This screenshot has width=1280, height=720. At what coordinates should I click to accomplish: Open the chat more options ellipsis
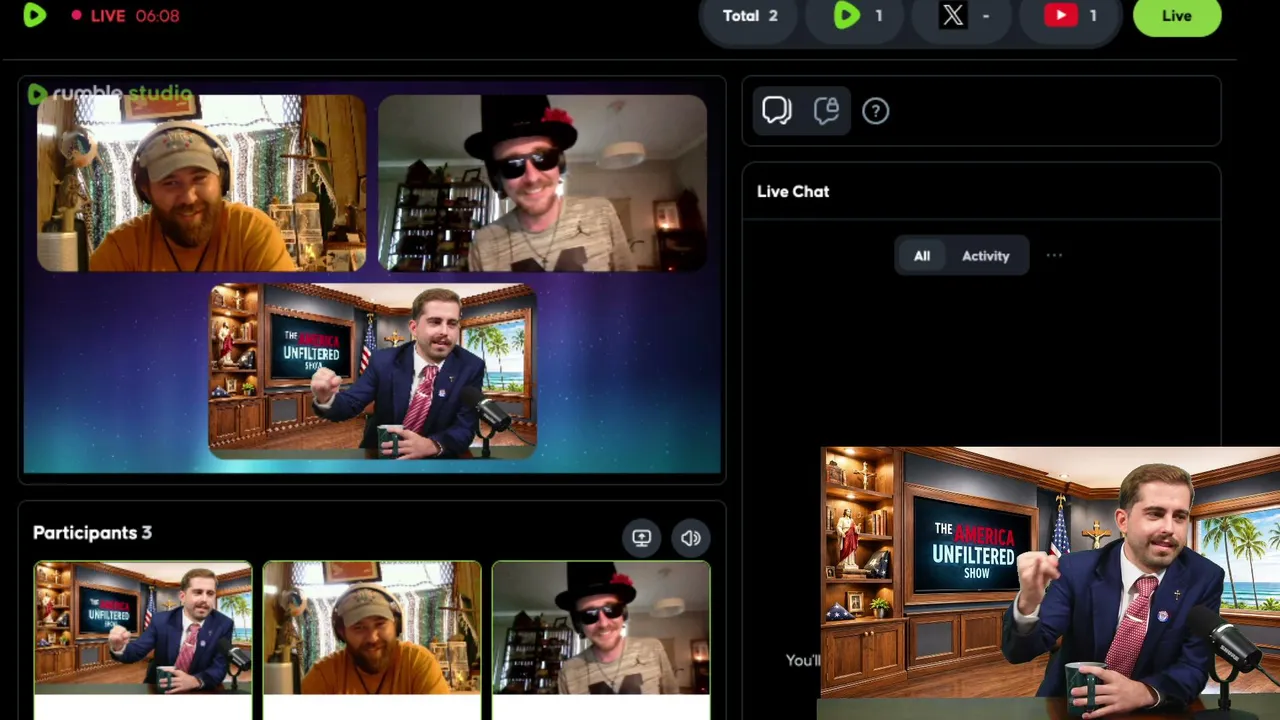pyautogui.click(x=1054, y=256)
